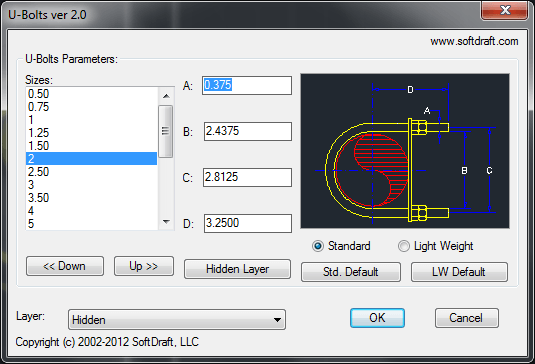Confirm with the OK button
This screenshot has height=364, width=535.
377,318
